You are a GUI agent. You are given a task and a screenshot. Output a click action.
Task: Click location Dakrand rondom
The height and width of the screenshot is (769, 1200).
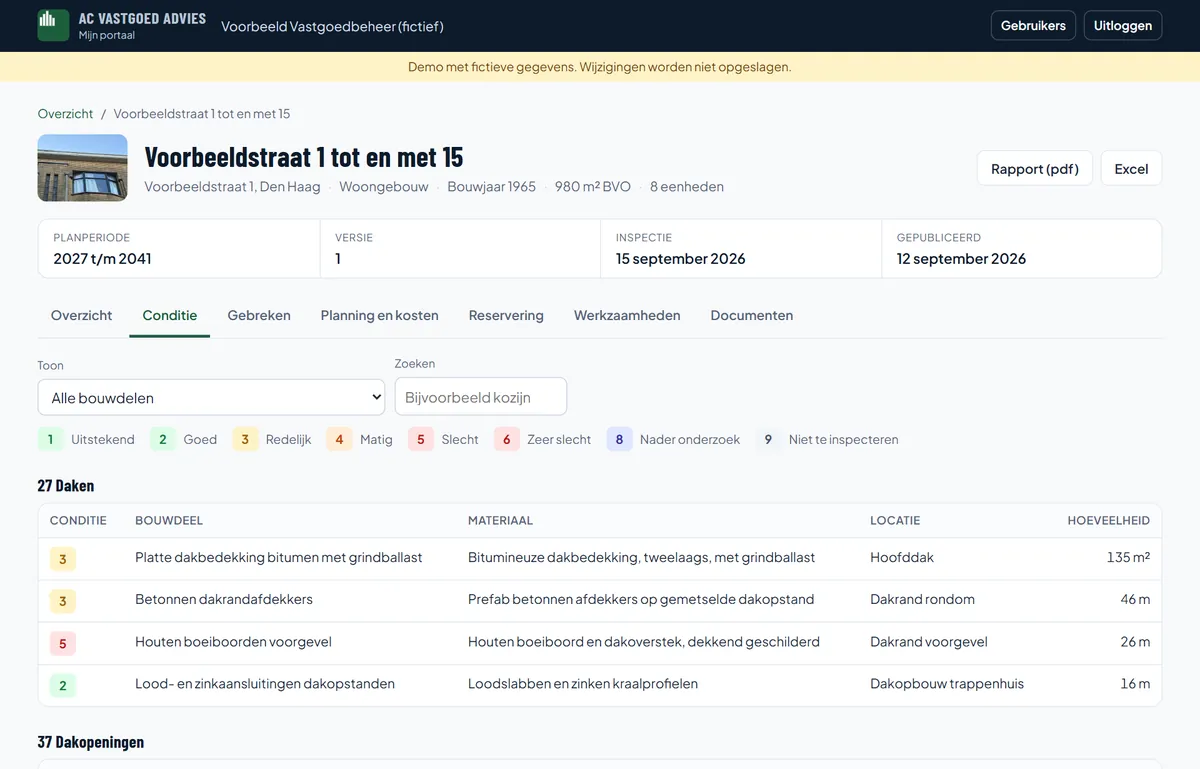point(922,600)
